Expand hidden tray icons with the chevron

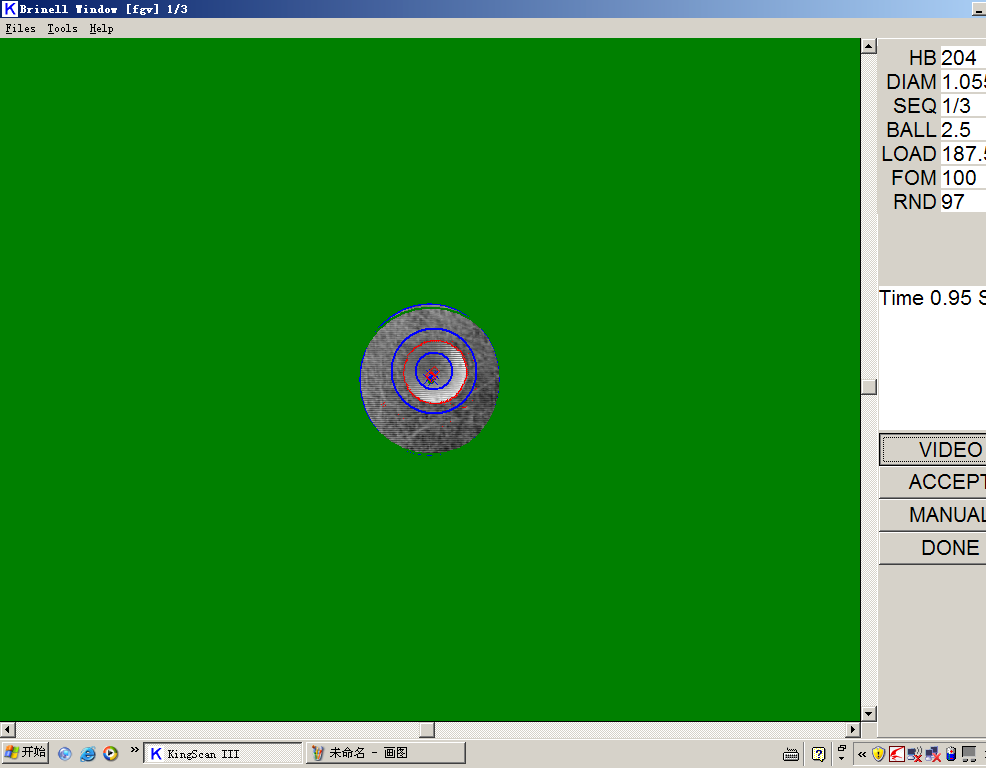pyautogui.click(x=861, y=752)
